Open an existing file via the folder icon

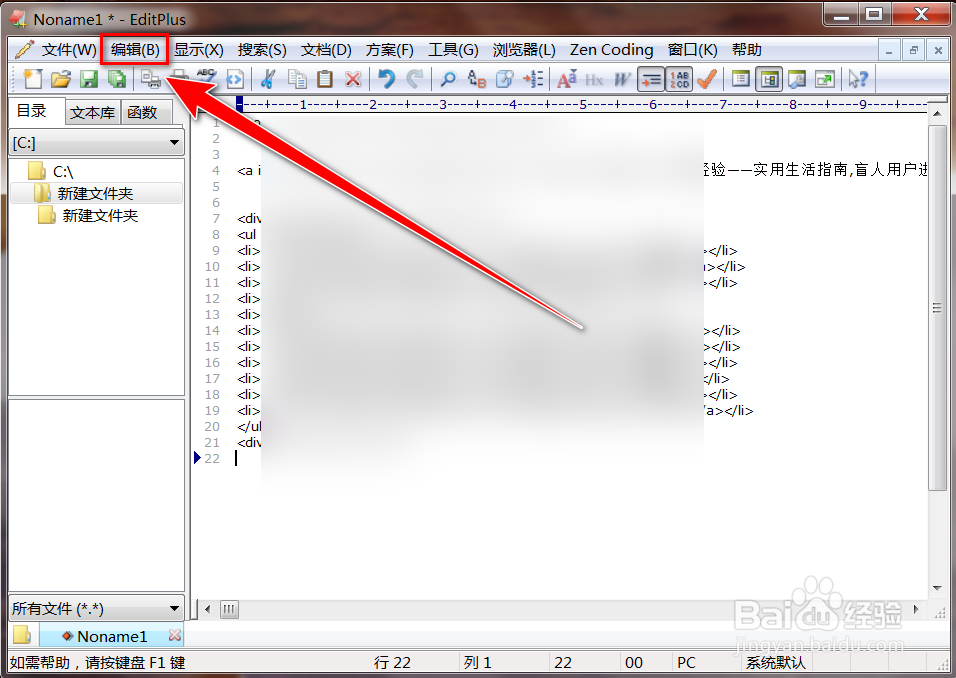(x=58, y=79)
